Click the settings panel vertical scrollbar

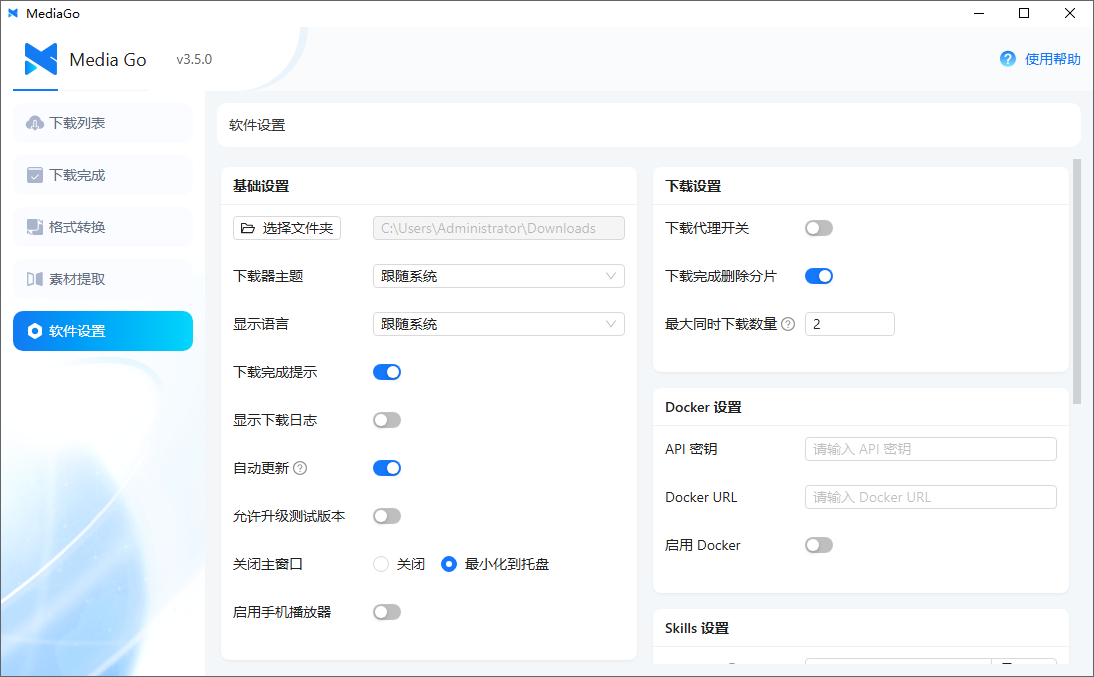tap(1077, 281)
